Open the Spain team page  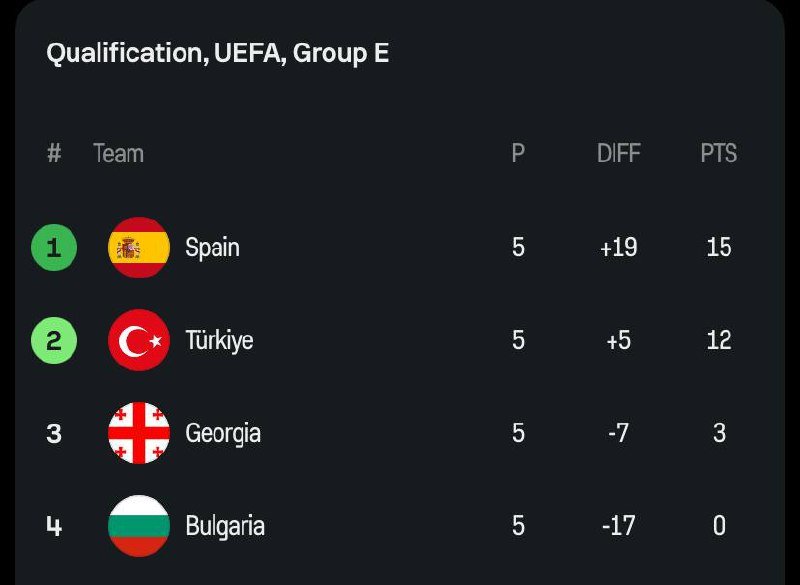click(x=212, y=247)
